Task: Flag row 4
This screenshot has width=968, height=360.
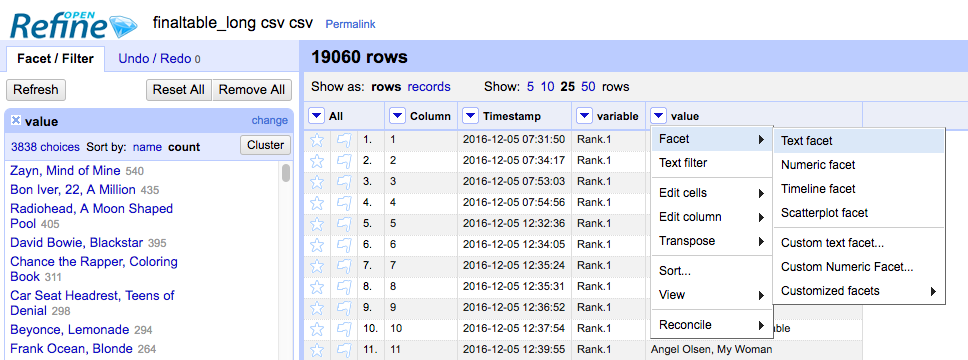Action: pyautogui.click(x=344, y=203)
